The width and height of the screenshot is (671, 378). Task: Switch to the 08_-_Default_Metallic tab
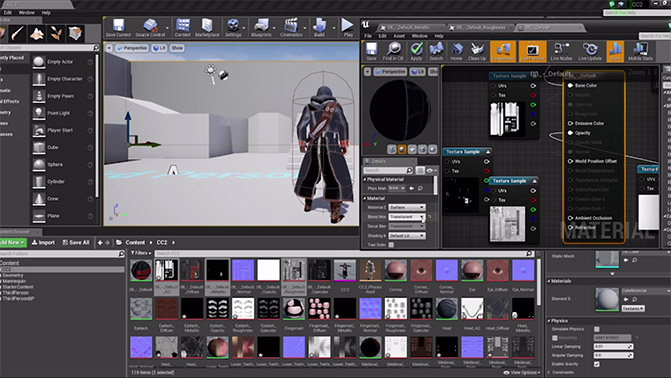pyautogui.click(x=410, y=27)
